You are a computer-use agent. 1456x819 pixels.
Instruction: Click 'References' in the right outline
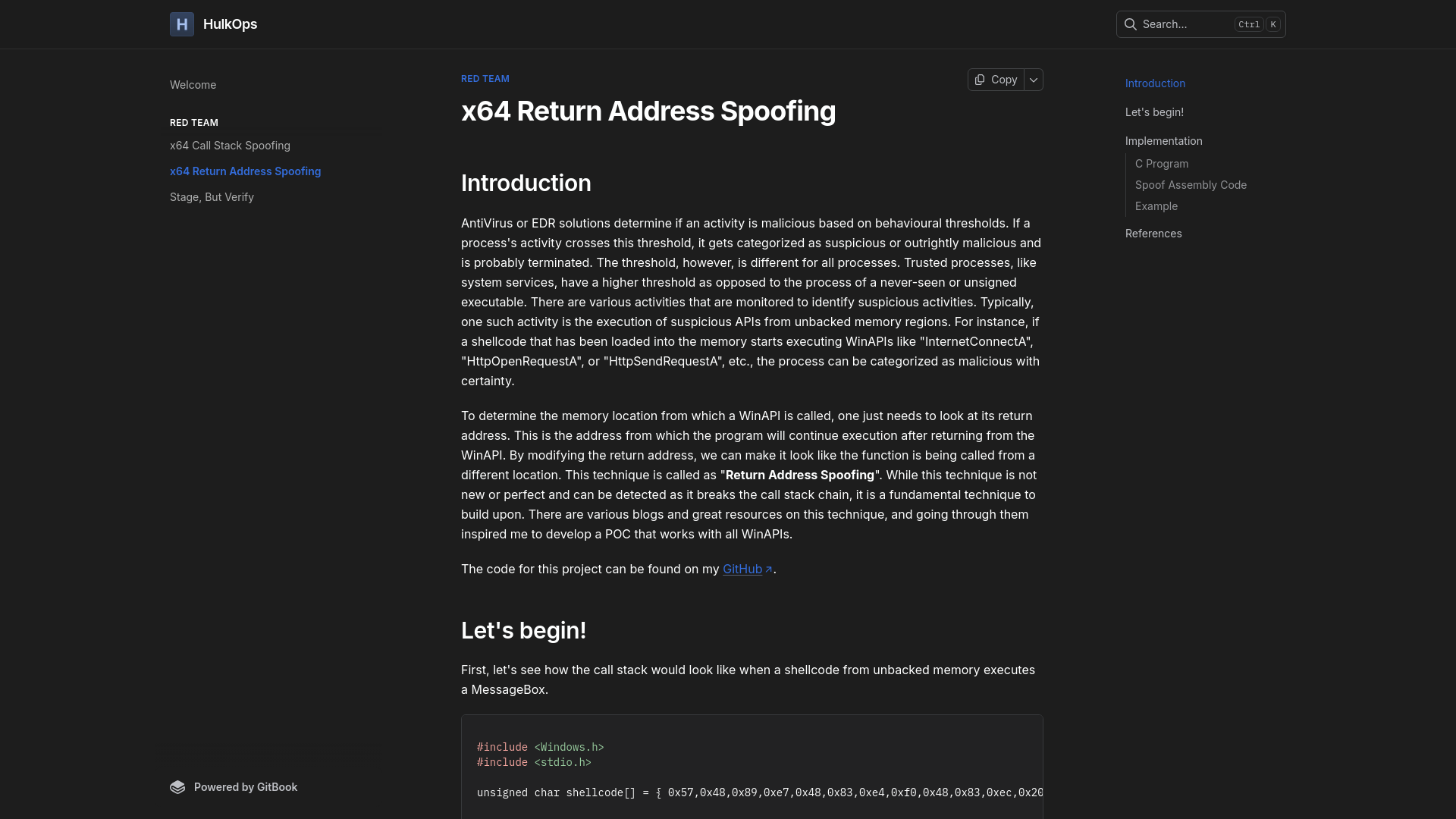pyautogui.click(x=1153, y=234)
